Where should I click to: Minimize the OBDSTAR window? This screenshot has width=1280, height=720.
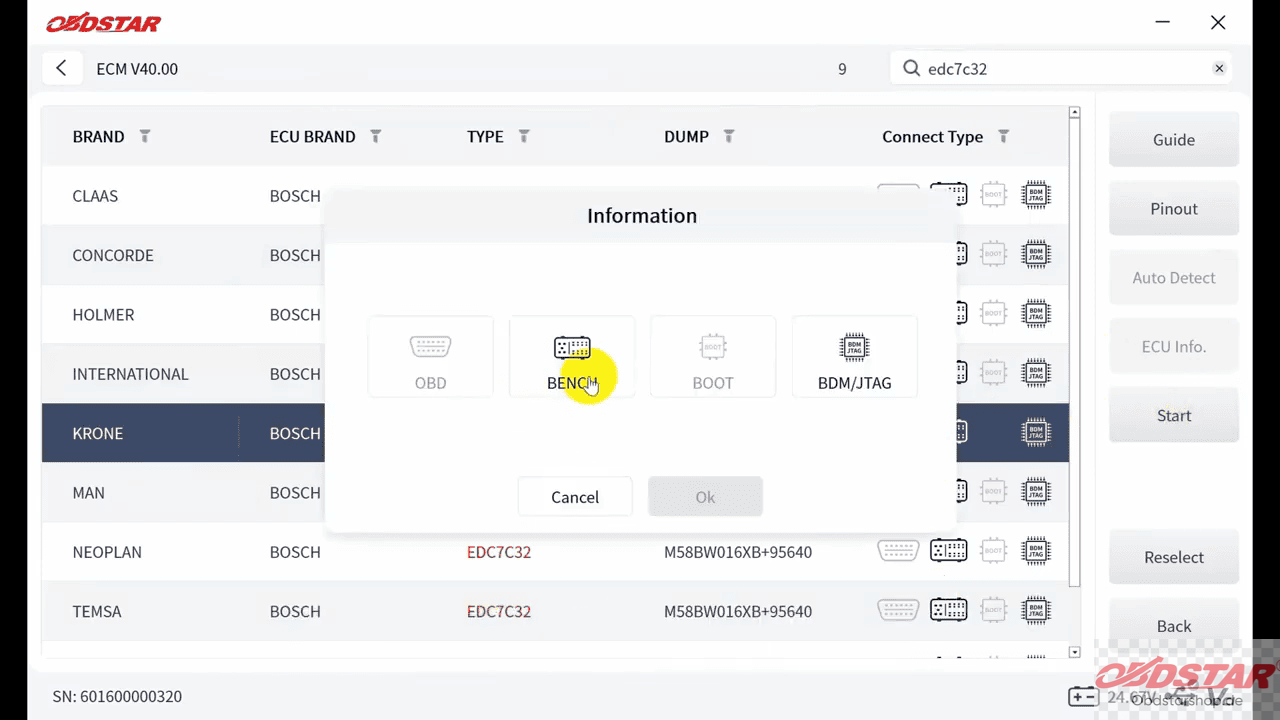pyautogui.click(x=1162, y=22)
